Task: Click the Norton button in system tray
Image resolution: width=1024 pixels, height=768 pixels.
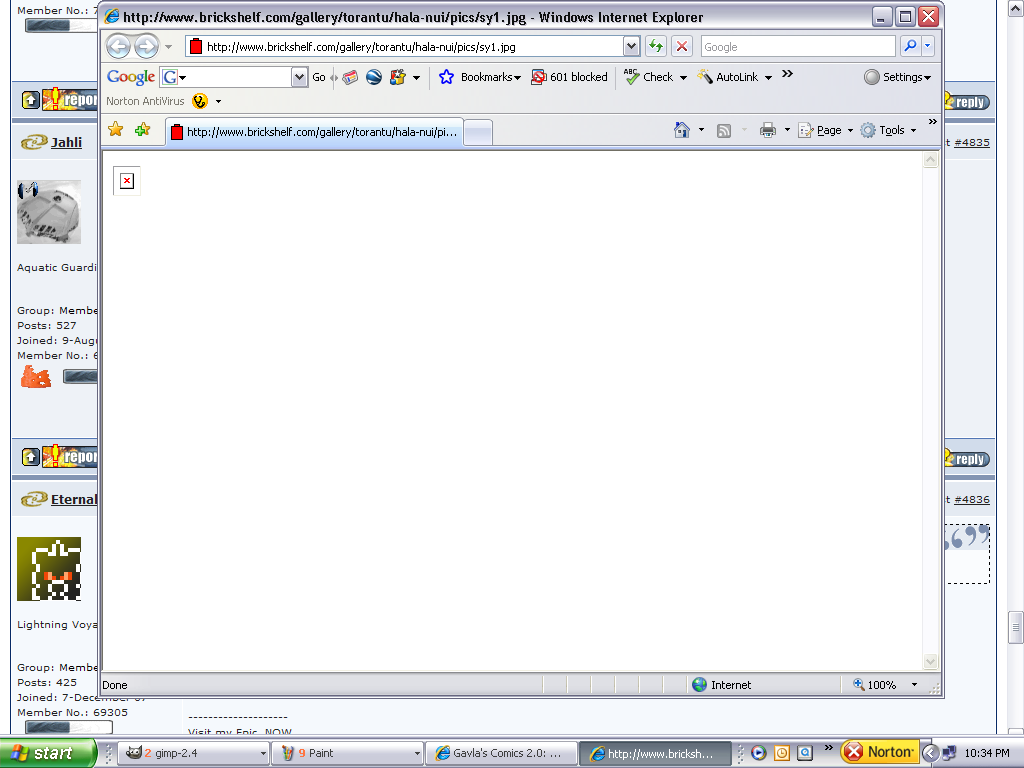Action: tap(880, 752)
